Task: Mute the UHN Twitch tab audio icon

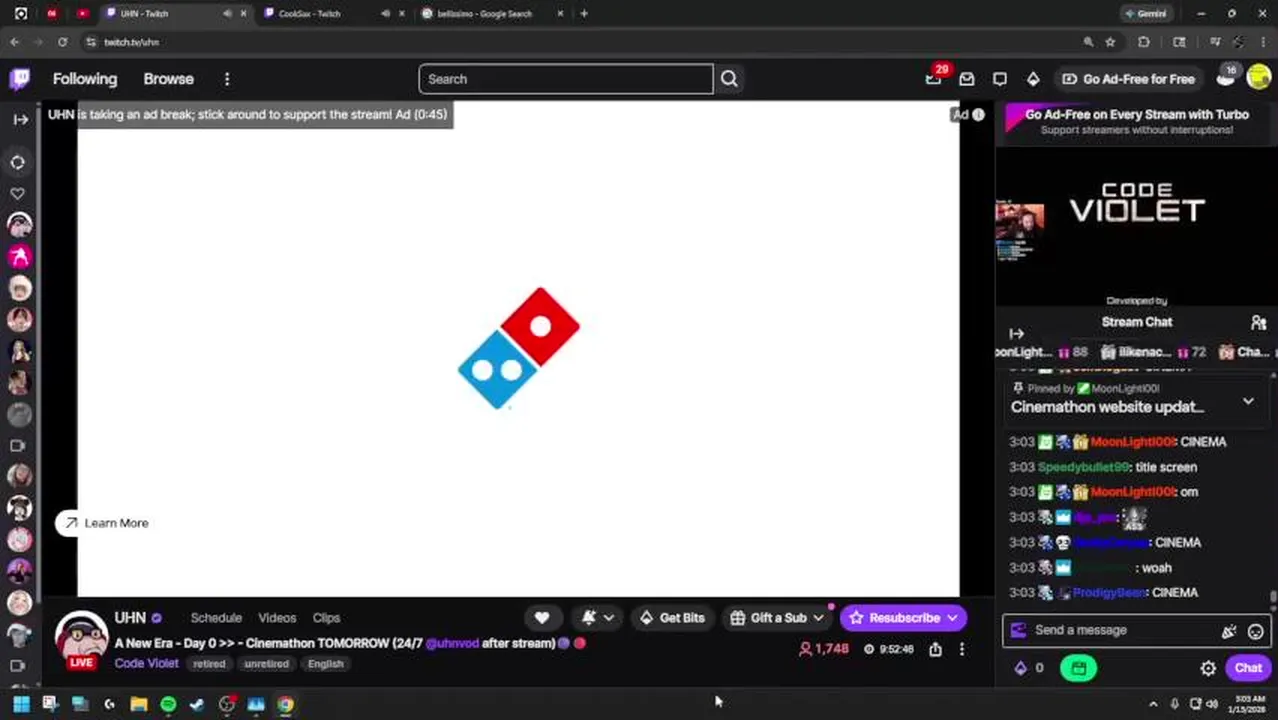Action: coord(227,14)
